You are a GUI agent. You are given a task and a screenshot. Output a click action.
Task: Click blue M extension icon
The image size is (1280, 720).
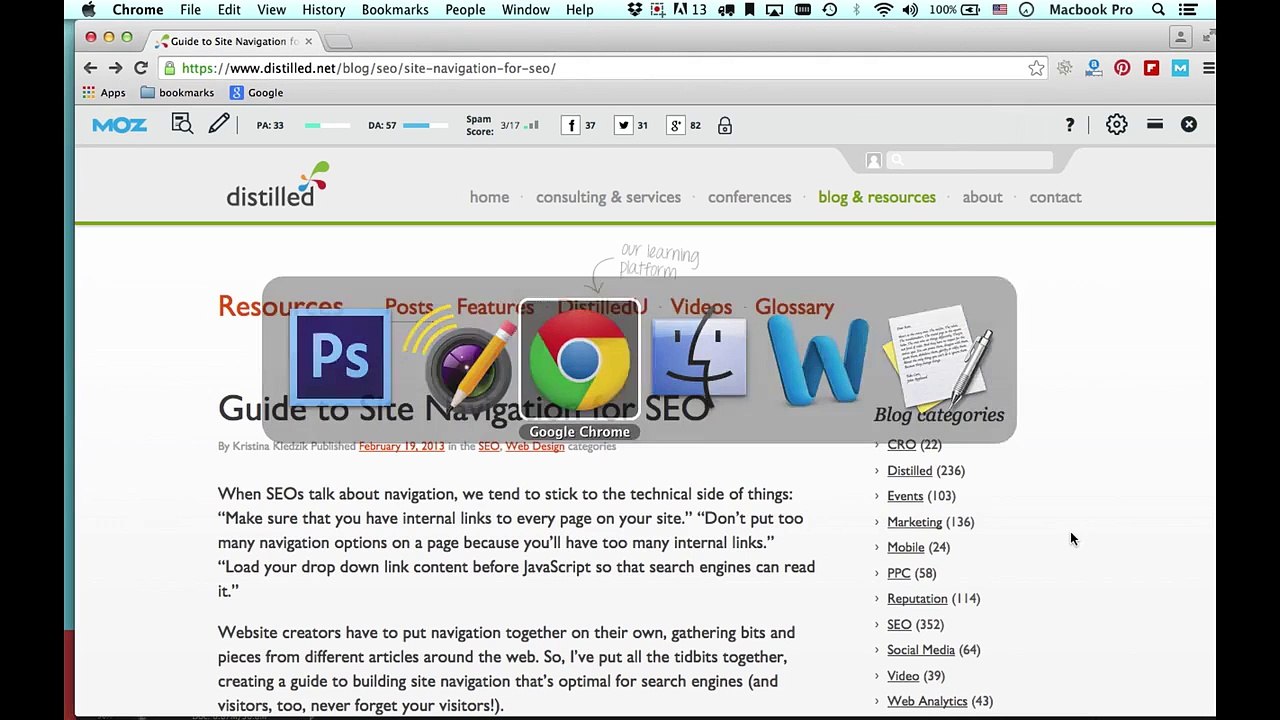coord(1180,68)
